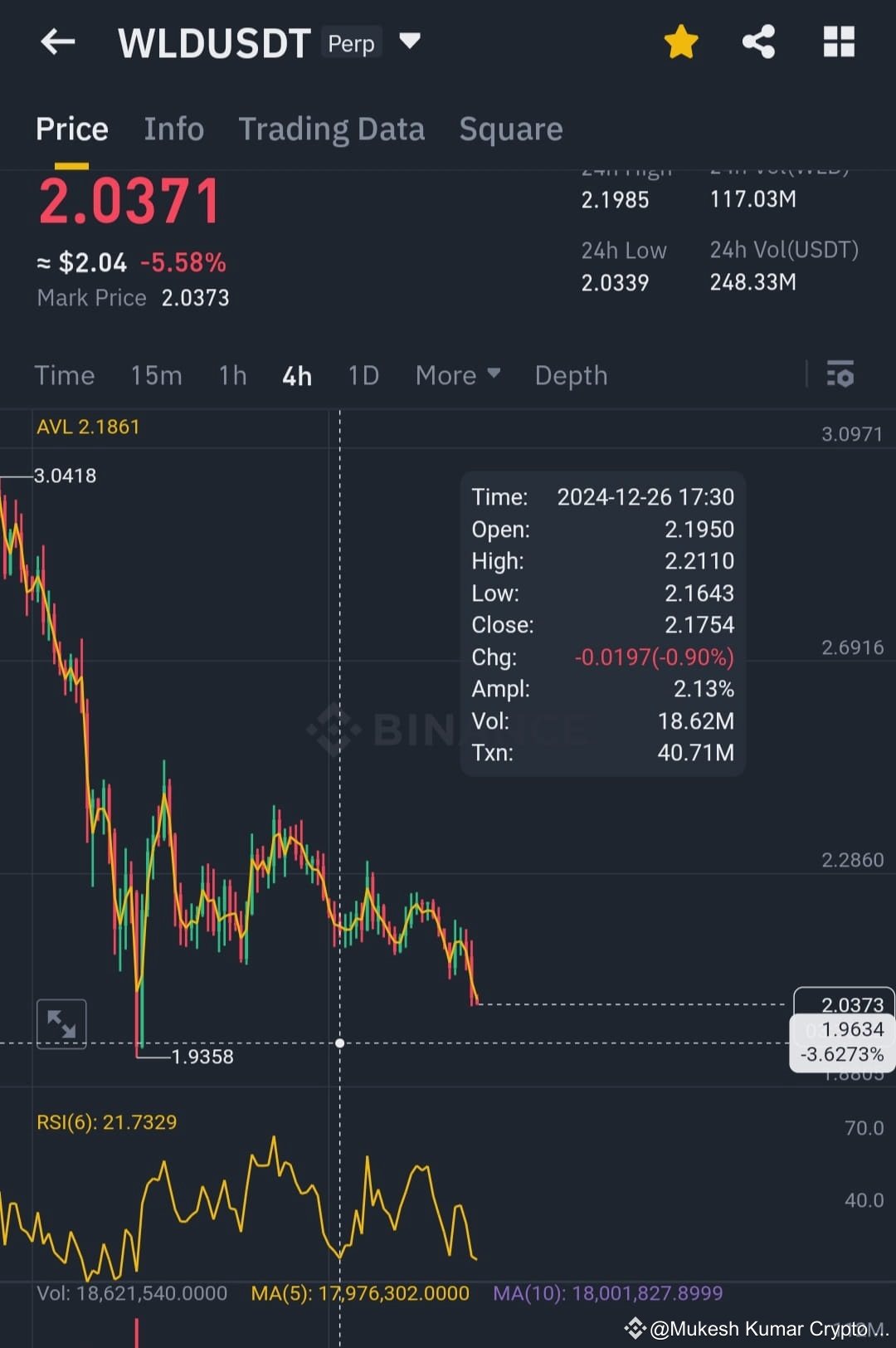
Task: Open the Square tab
Action: [511, 130]
